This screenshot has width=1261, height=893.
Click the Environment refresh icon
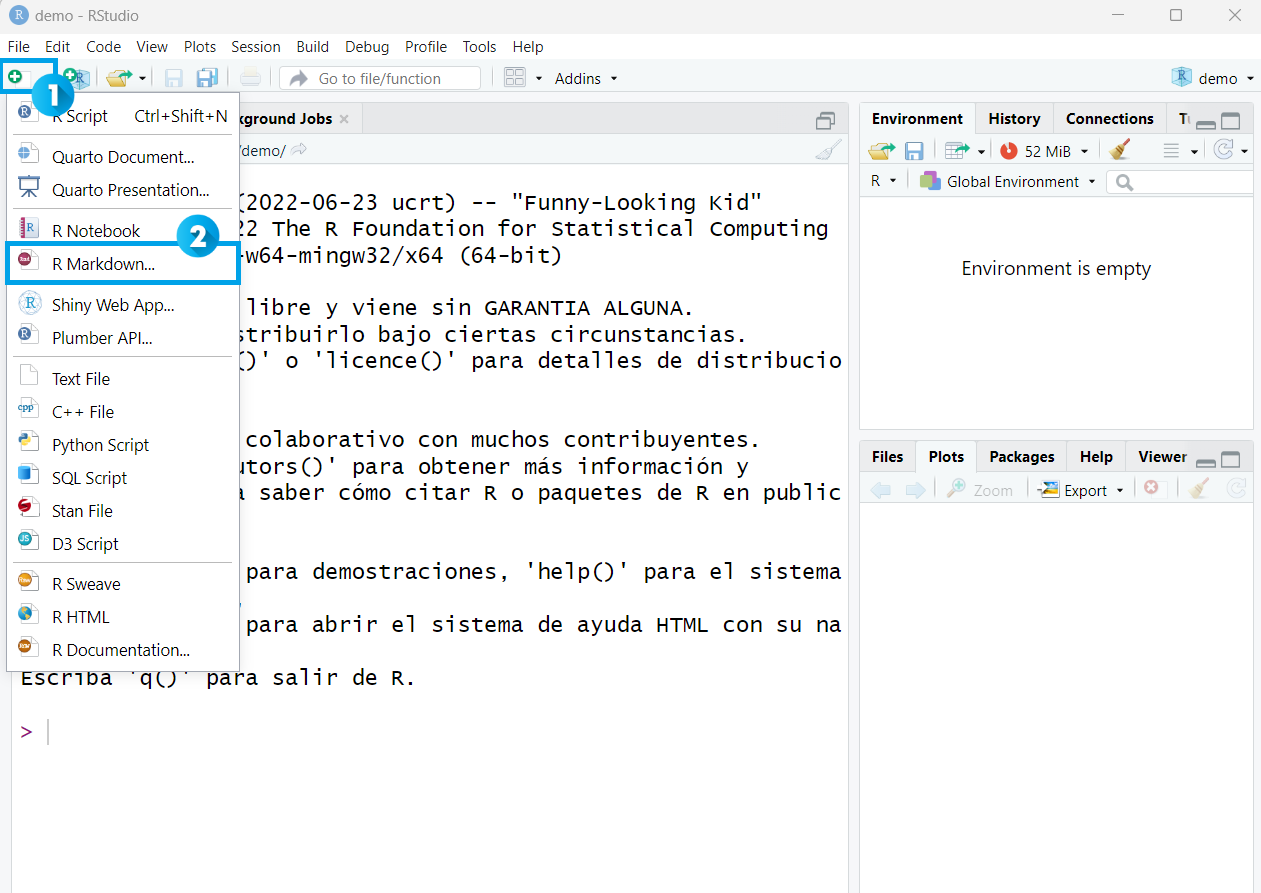pos(1223,150)
